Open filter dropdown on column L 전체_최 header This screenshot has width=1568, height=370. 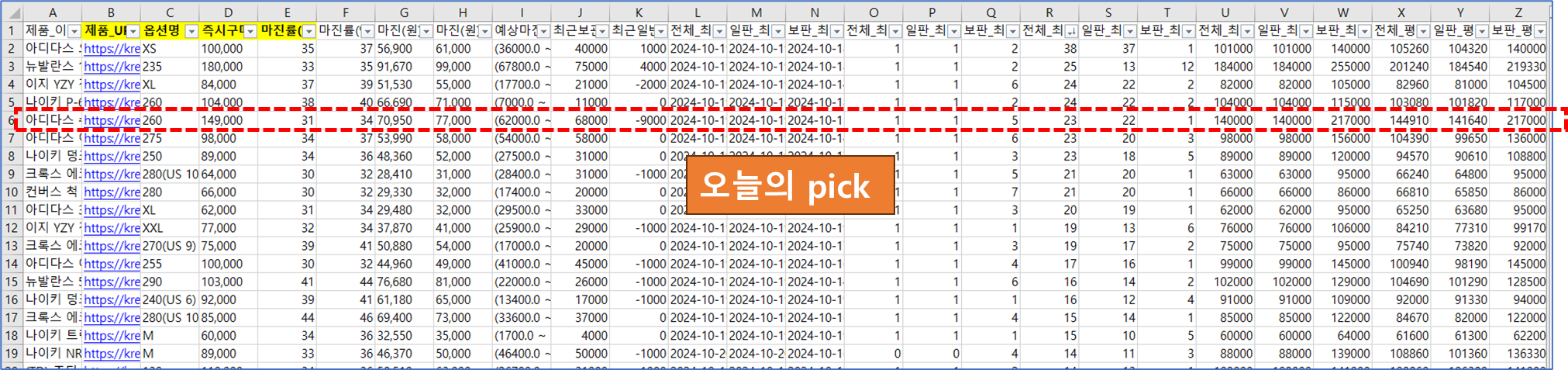point(719,31)
